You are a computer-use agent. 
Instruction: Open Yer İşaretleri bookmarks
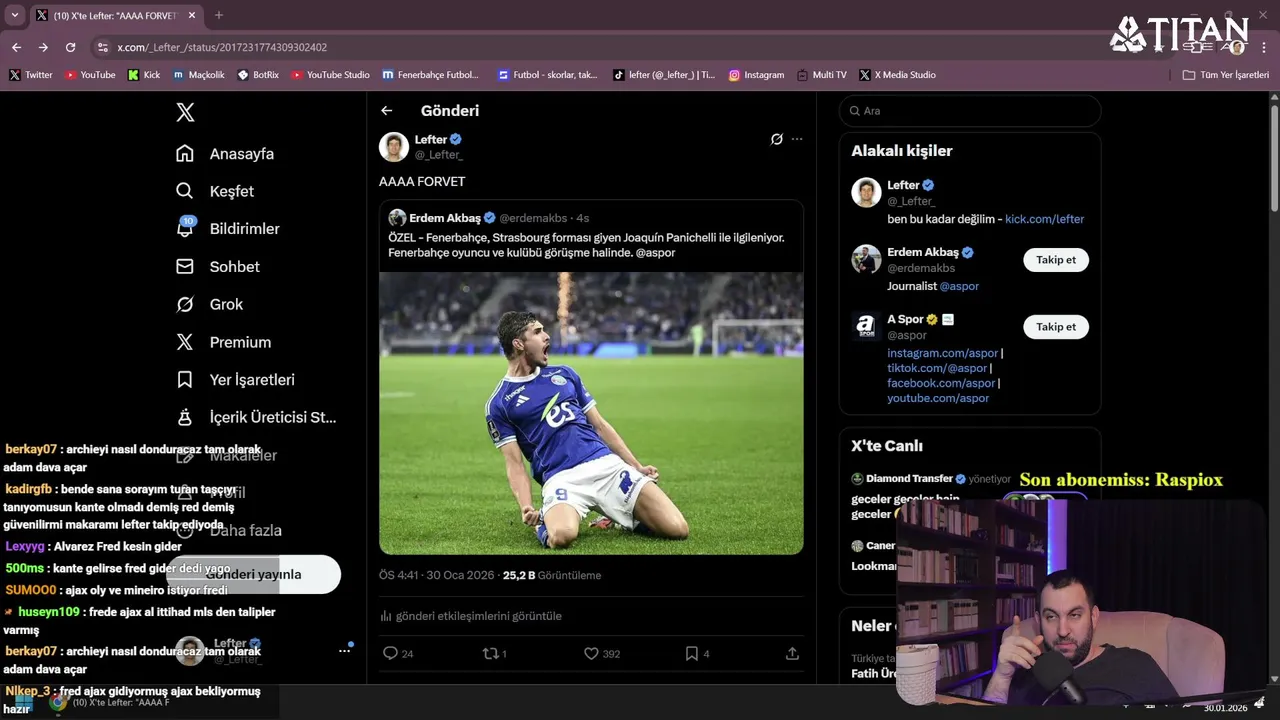pyautogui.click(x=235, y=380)
